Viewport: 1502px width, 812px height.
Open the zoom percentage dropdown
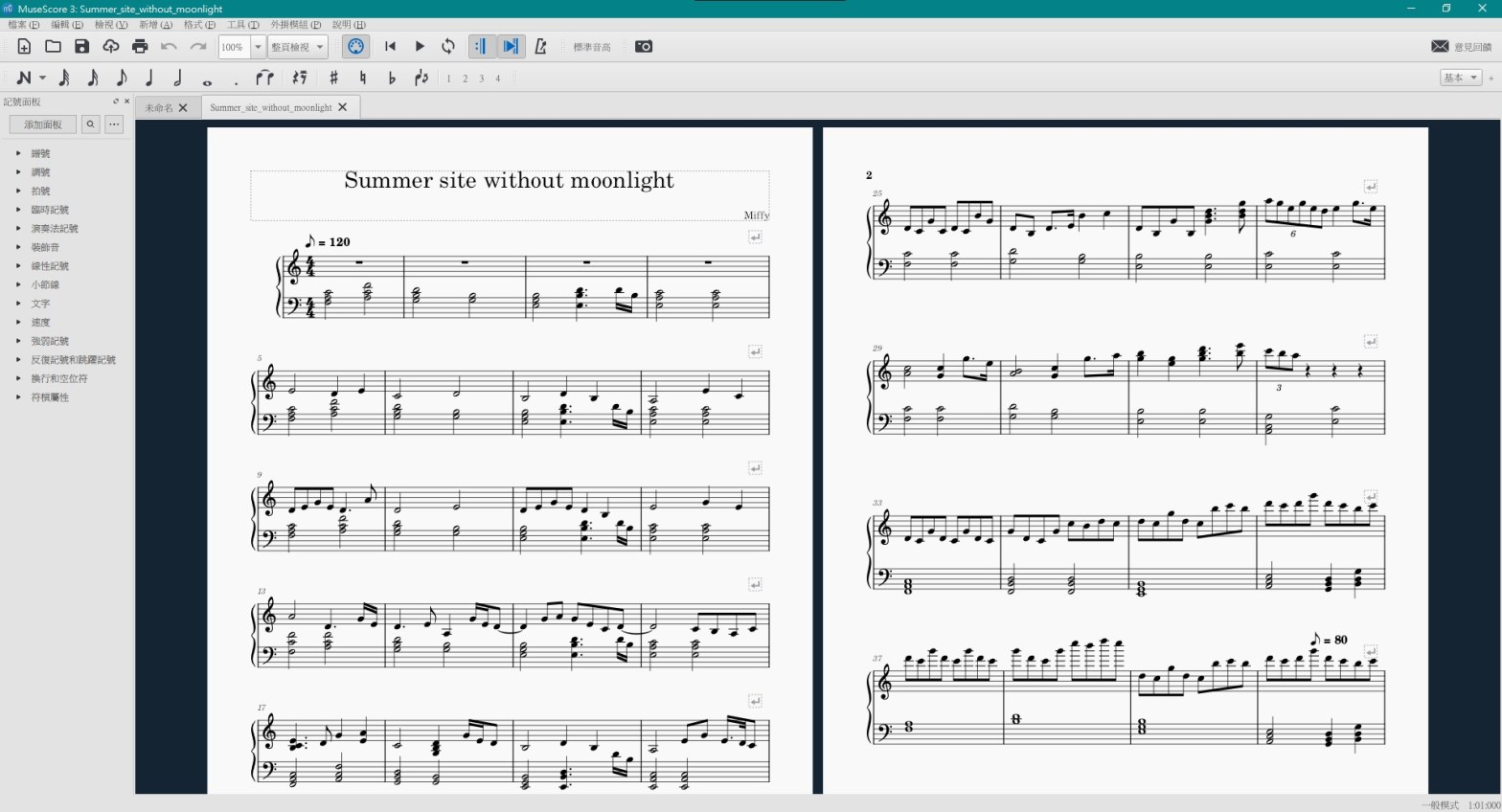(x=258, y=46)
